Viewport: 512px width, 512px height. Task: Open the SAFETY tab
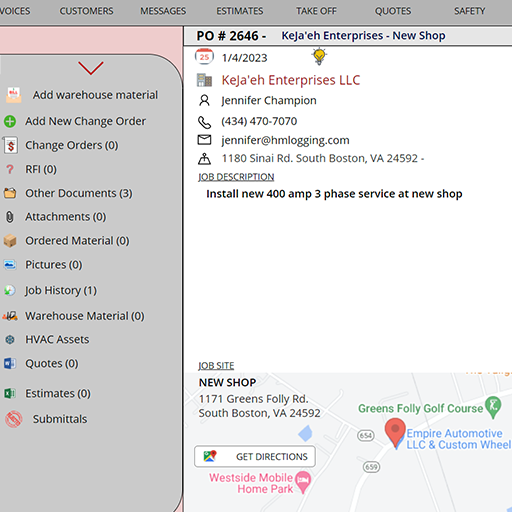tap(469, 11)
